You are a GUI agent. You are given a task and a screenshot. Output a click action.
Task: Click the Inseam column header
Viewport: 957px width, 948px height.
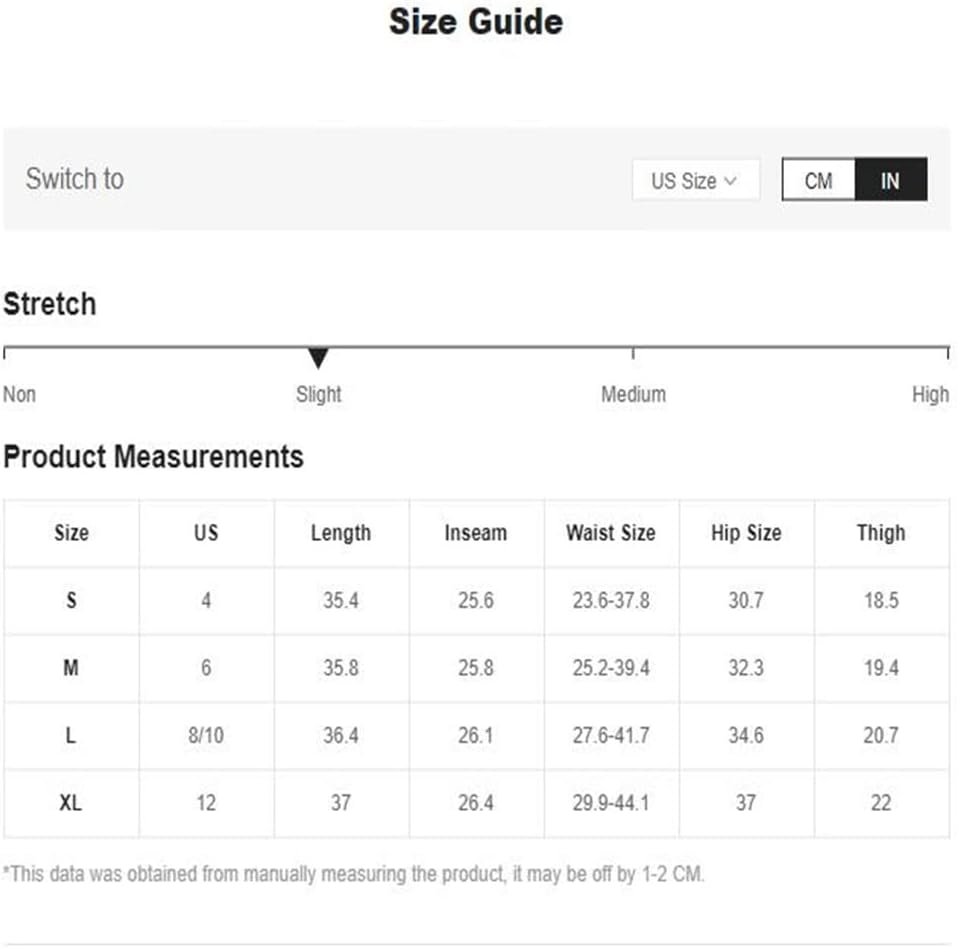(x=475, y=533)
